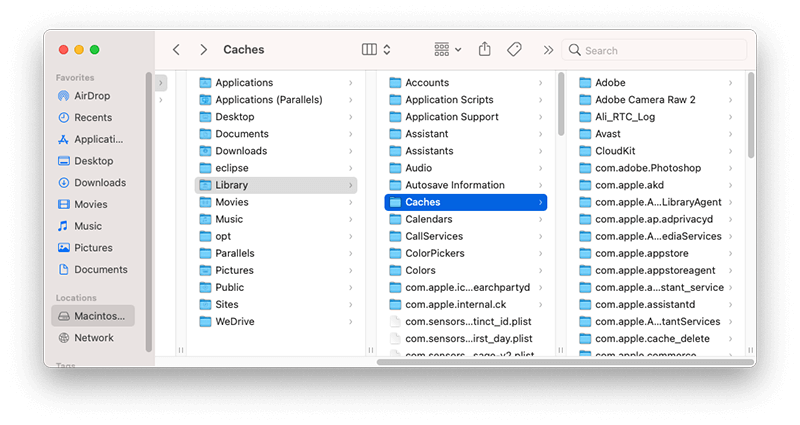Select the com.apple.ap.adprivacyd folder
The width and height of the screenshot is (800, 425).
coord(656,219)
